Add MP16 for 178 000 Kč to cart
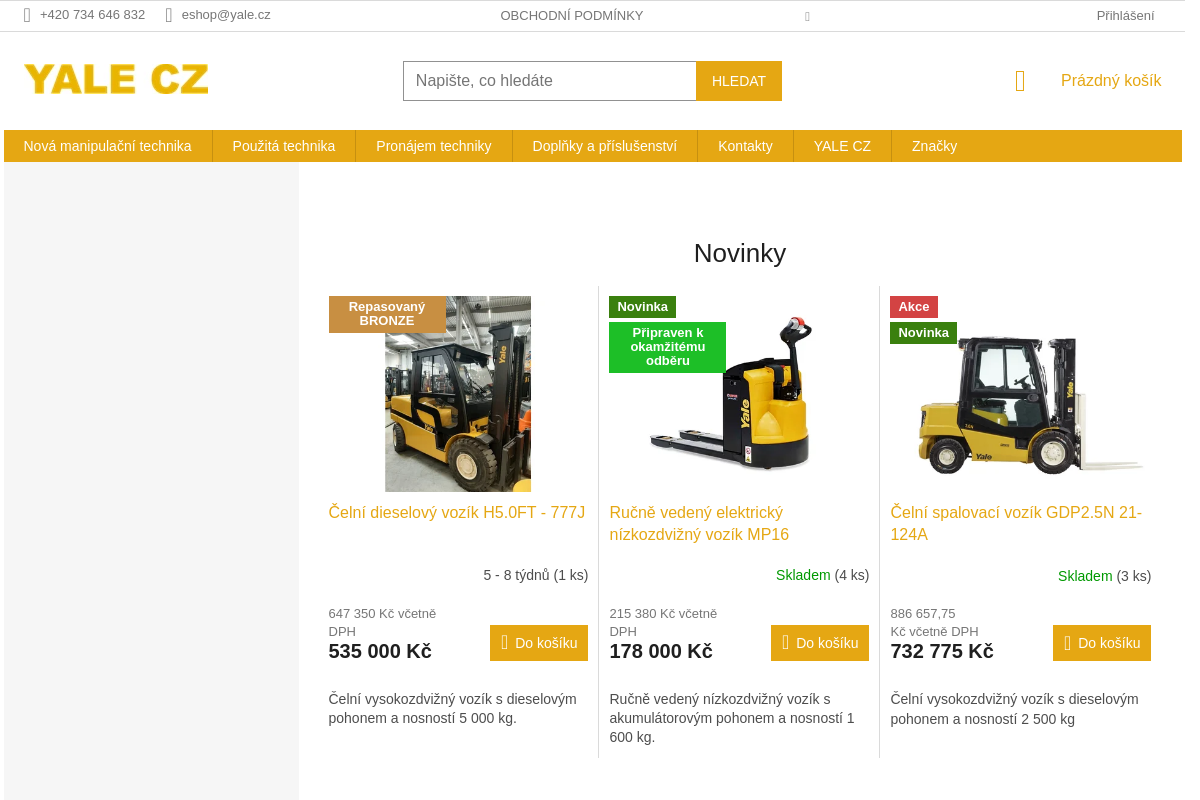1200x800 pixels. click(x=820, y=643)
